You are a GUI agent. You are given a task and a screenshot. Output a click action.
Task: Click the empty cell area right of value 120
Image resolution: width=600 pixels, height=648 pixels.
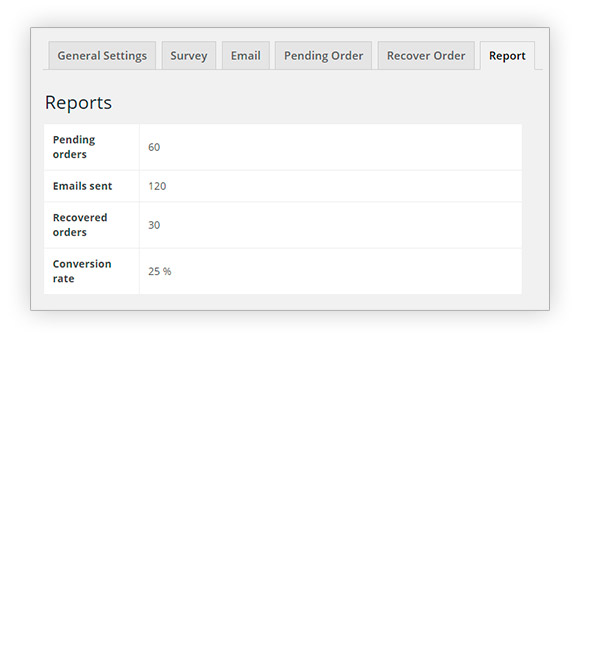[350, 186]
